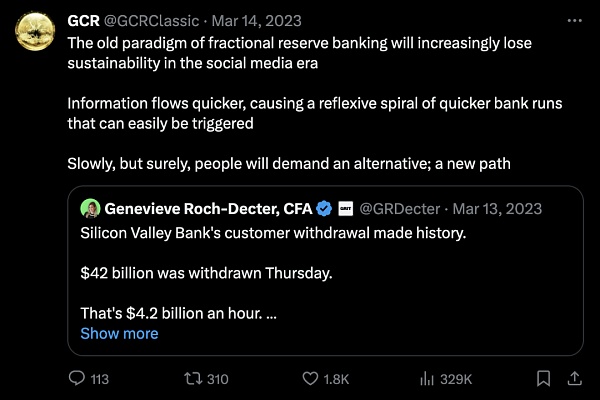Like the tweet with the heart icon

(311, 379)
